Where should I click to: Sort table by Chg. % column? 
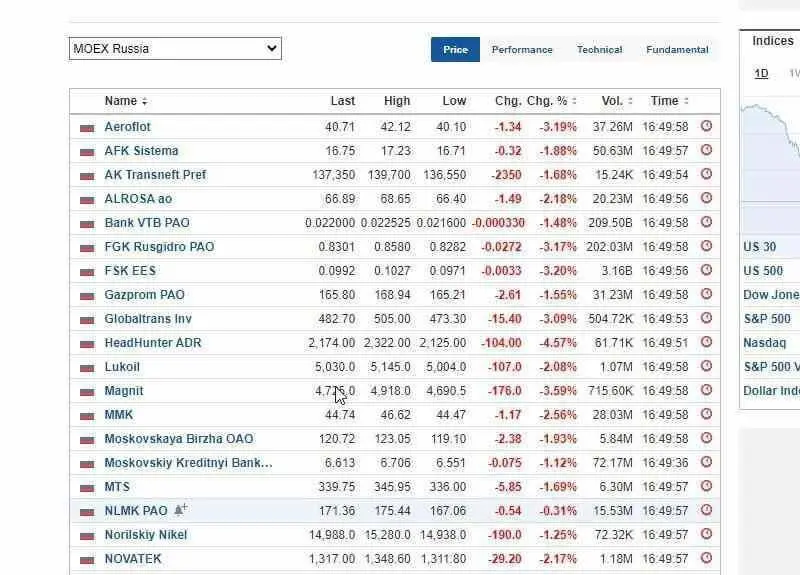point(551,101)
